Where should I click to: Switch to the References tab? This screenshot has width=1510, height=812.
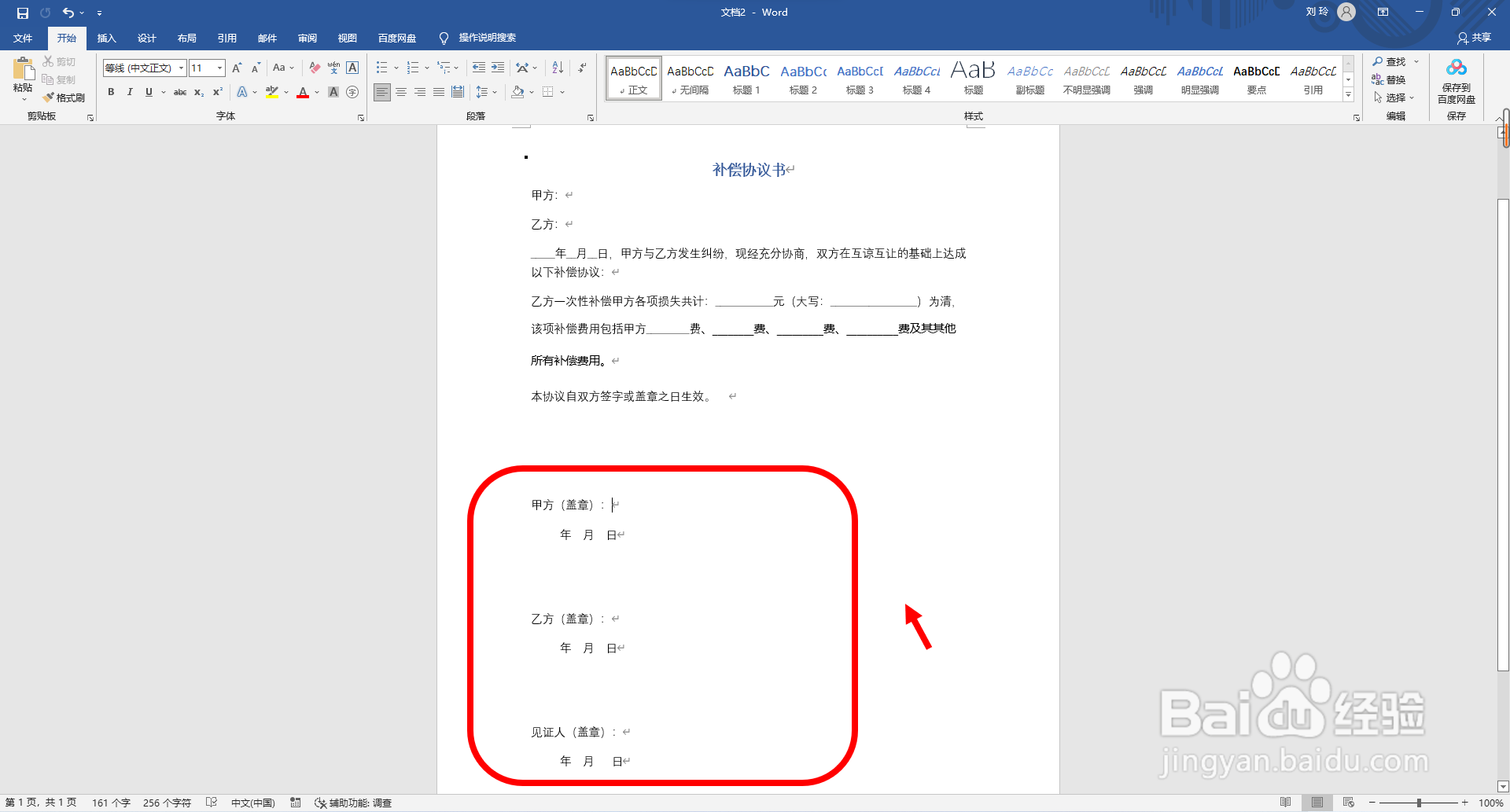coord(226,38)
